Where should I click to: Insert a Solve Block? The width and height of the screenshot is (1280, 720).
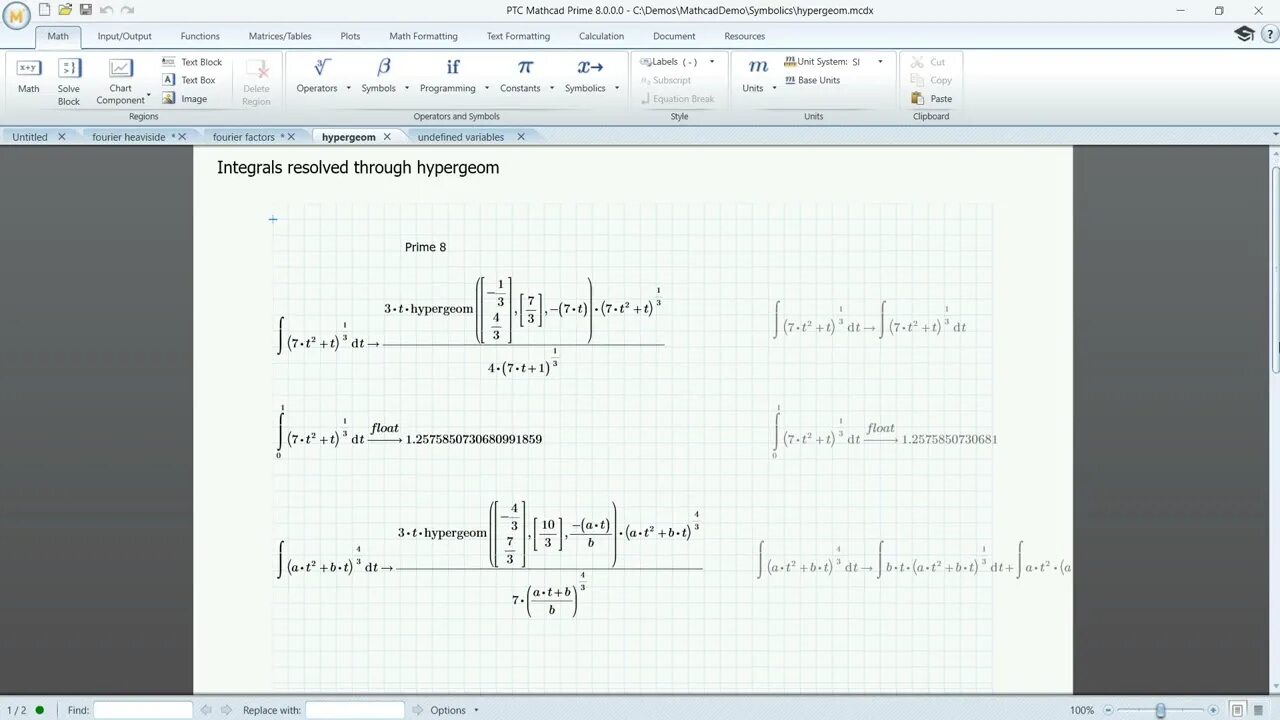[x=68, y=75]
